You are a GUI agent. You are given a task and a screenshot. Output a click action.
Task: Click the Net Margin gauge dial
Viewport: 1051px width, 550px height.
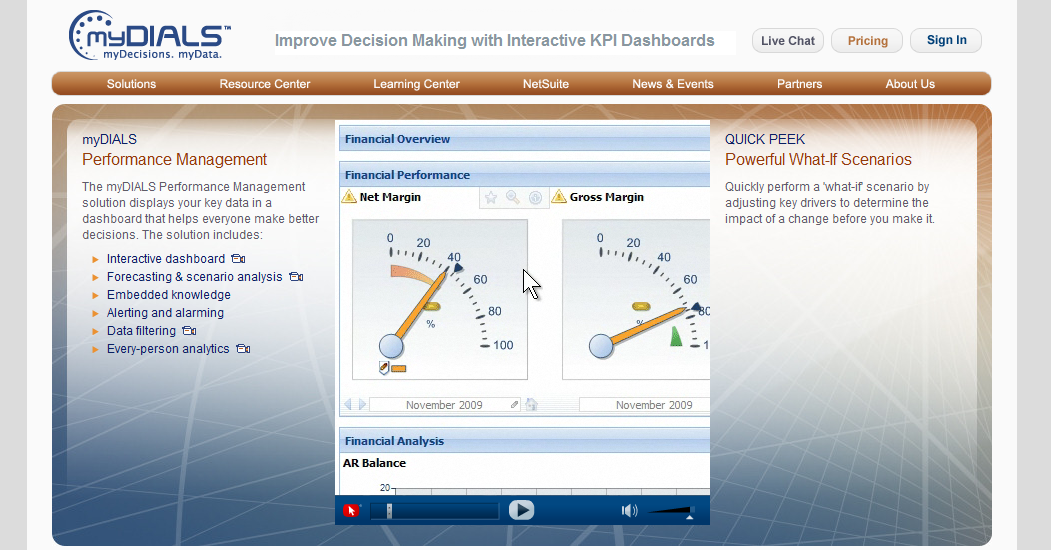pos(440,299)
